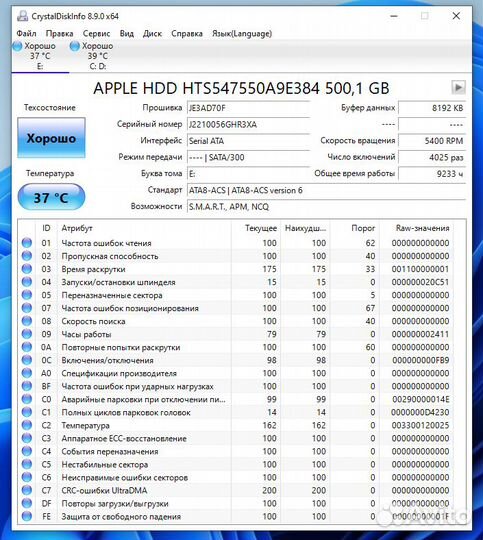
Task: Click the buffer size field 8192 KB
Action: (x=432, y=108)
